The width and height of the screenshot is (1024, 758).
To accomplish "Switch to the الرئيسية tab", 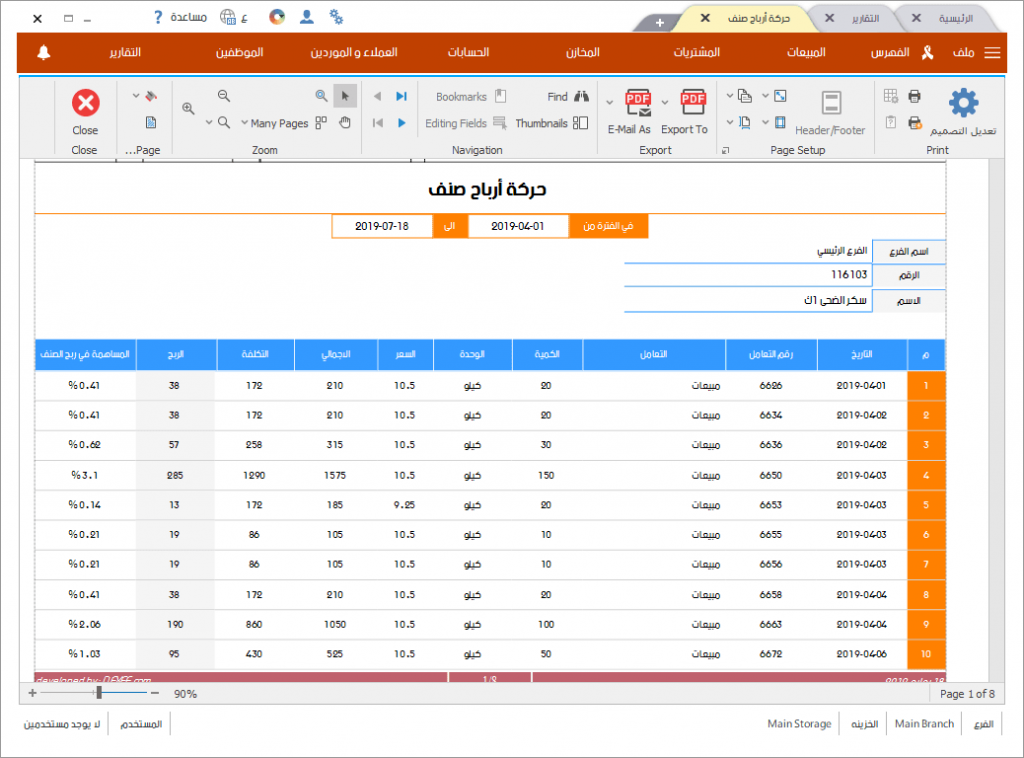I will 956,18.
